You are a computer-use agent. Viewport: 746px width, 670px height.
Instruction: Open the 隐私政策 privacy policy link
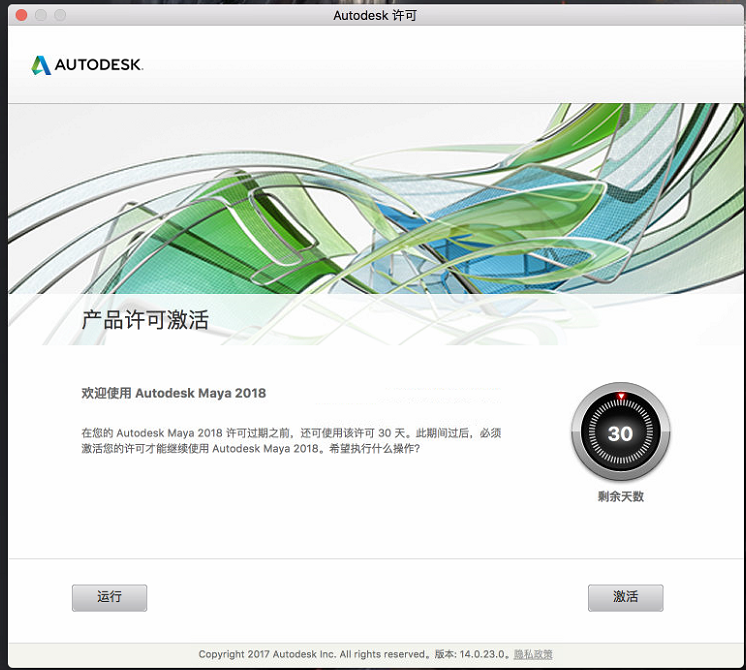click(x=533, y=654)
